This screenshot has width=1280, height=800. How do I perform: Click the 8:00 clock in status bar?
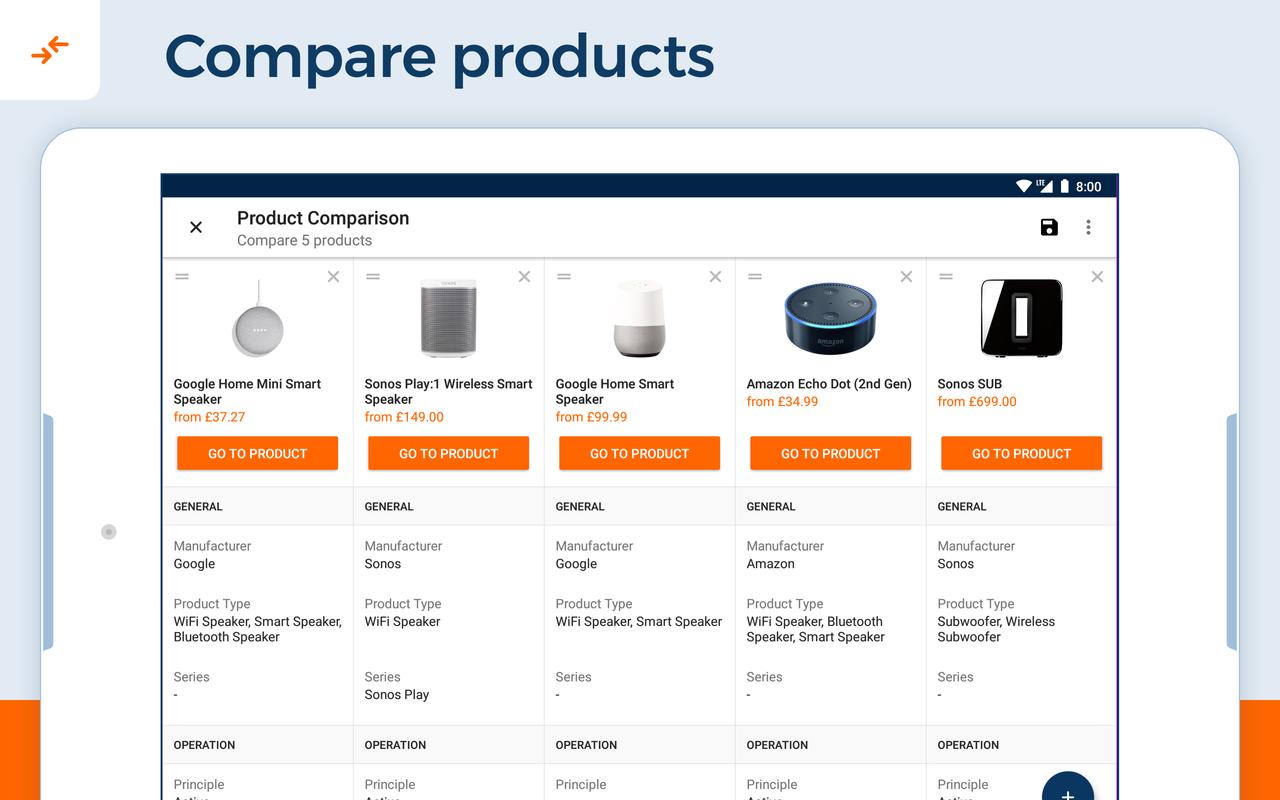tap(1088, 186)
